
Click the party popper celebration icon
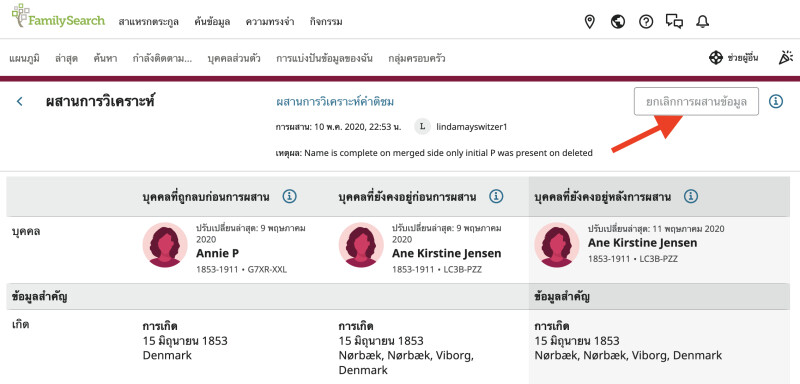(x=786, y=58)
